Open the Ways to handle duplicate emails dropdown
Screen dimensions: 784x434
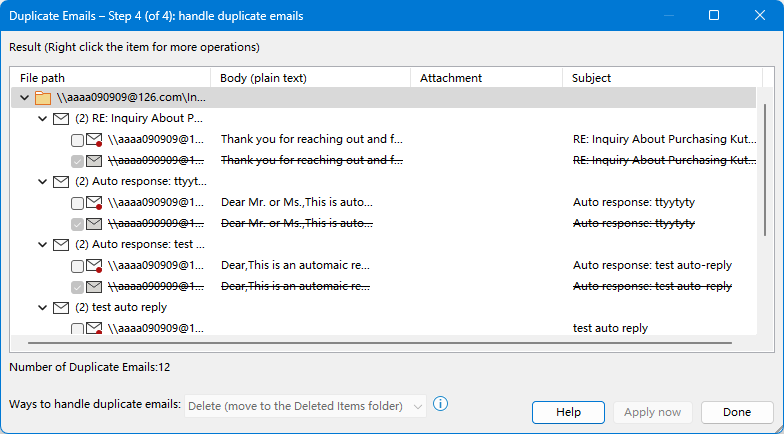(x=306, y=406)
